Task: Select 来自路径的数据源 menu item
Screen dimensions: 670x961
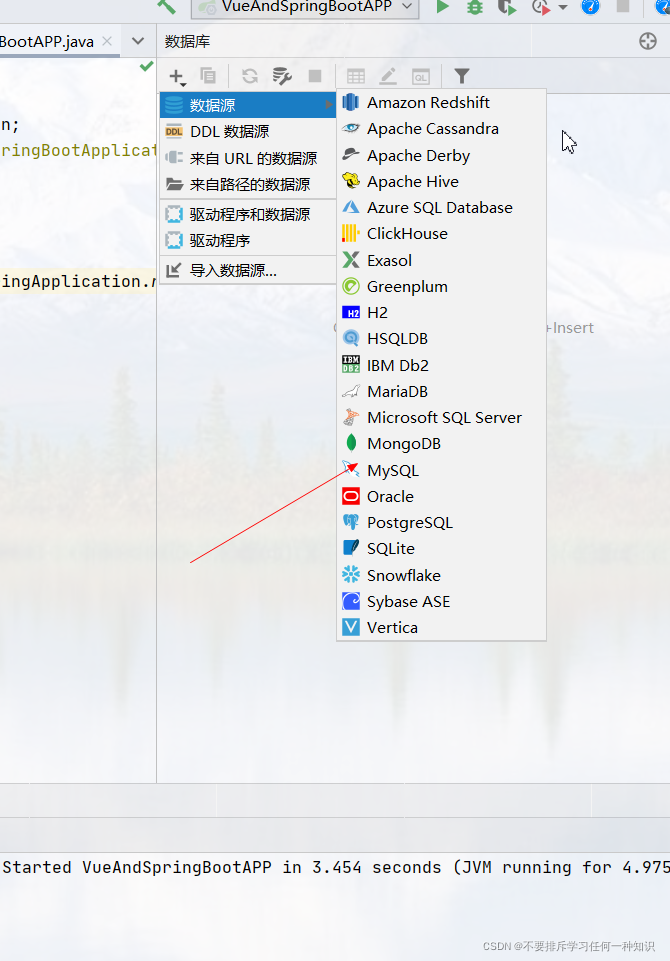Action: [x=248, y=184]
